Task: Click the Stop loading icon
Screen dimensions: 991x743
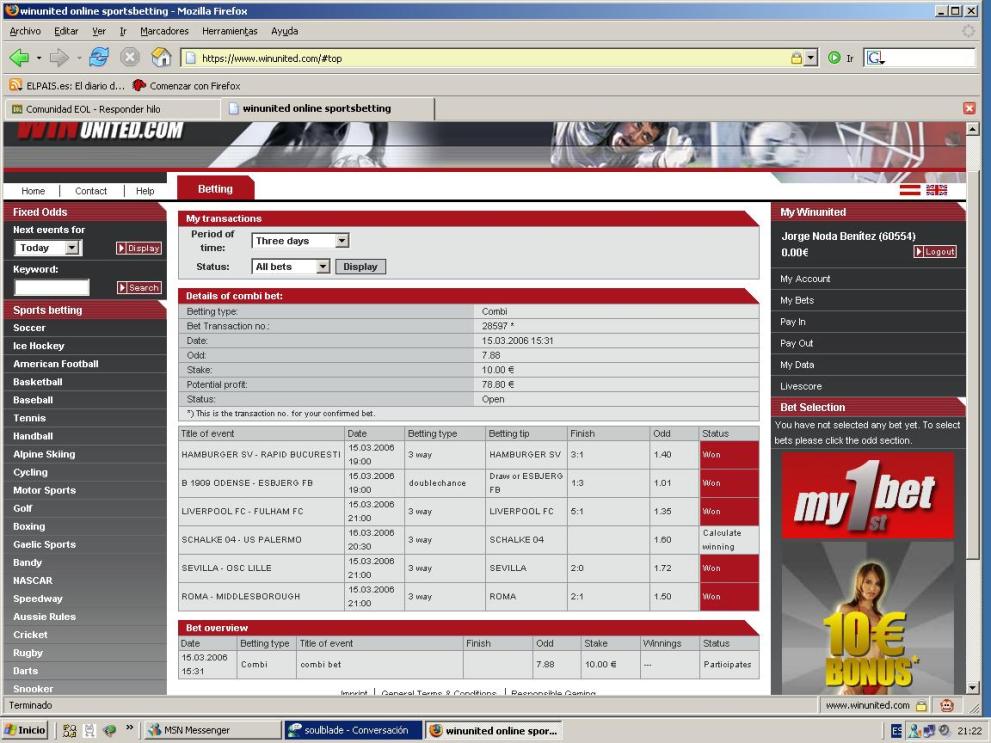Action: (x=130, y=57)
